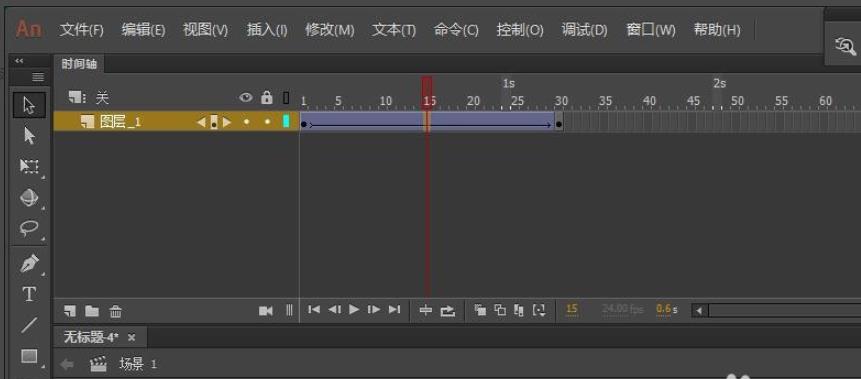861x379 pixels.
Task: Toggle the loop playback button
Action: tap(448, 311)
